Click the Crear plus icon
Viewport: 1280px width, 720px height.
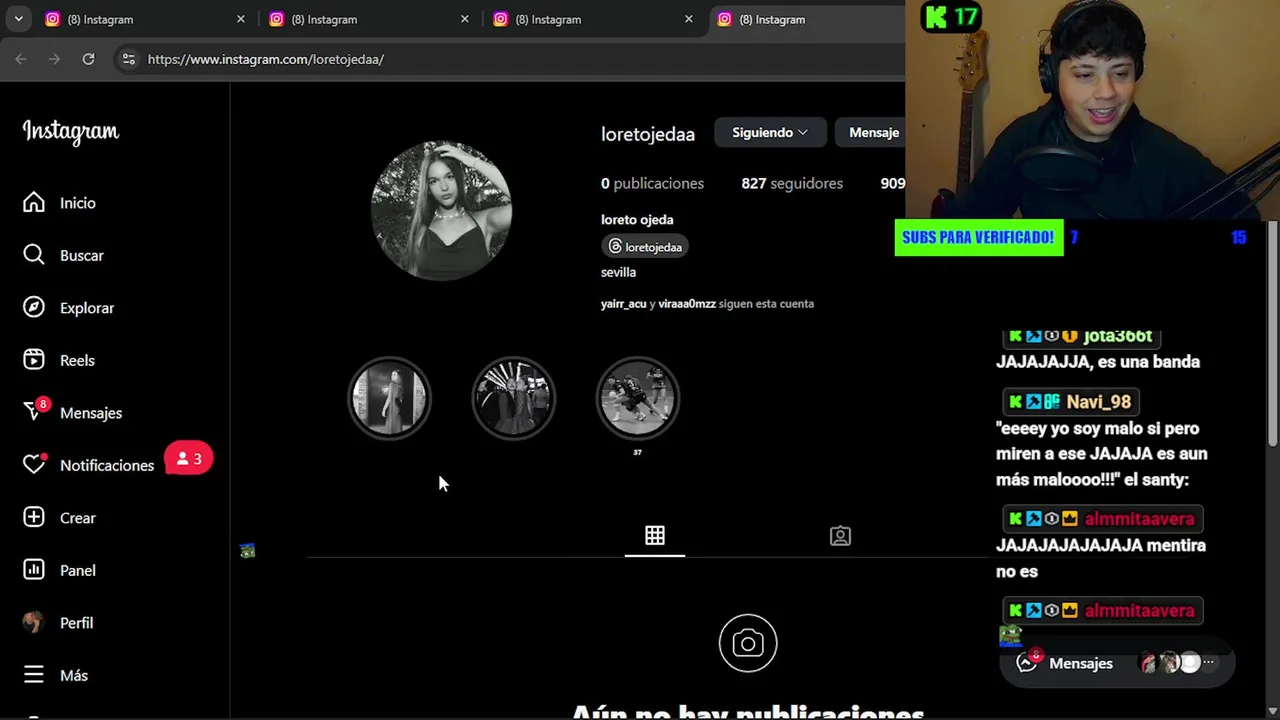pyautogui.click(x=34, y=518)
